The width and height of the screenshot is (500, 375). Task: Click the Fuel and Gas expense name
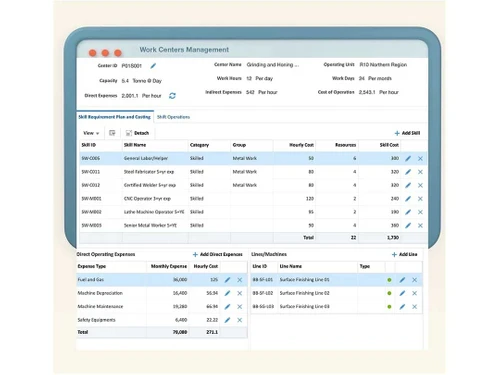point(91,280)
